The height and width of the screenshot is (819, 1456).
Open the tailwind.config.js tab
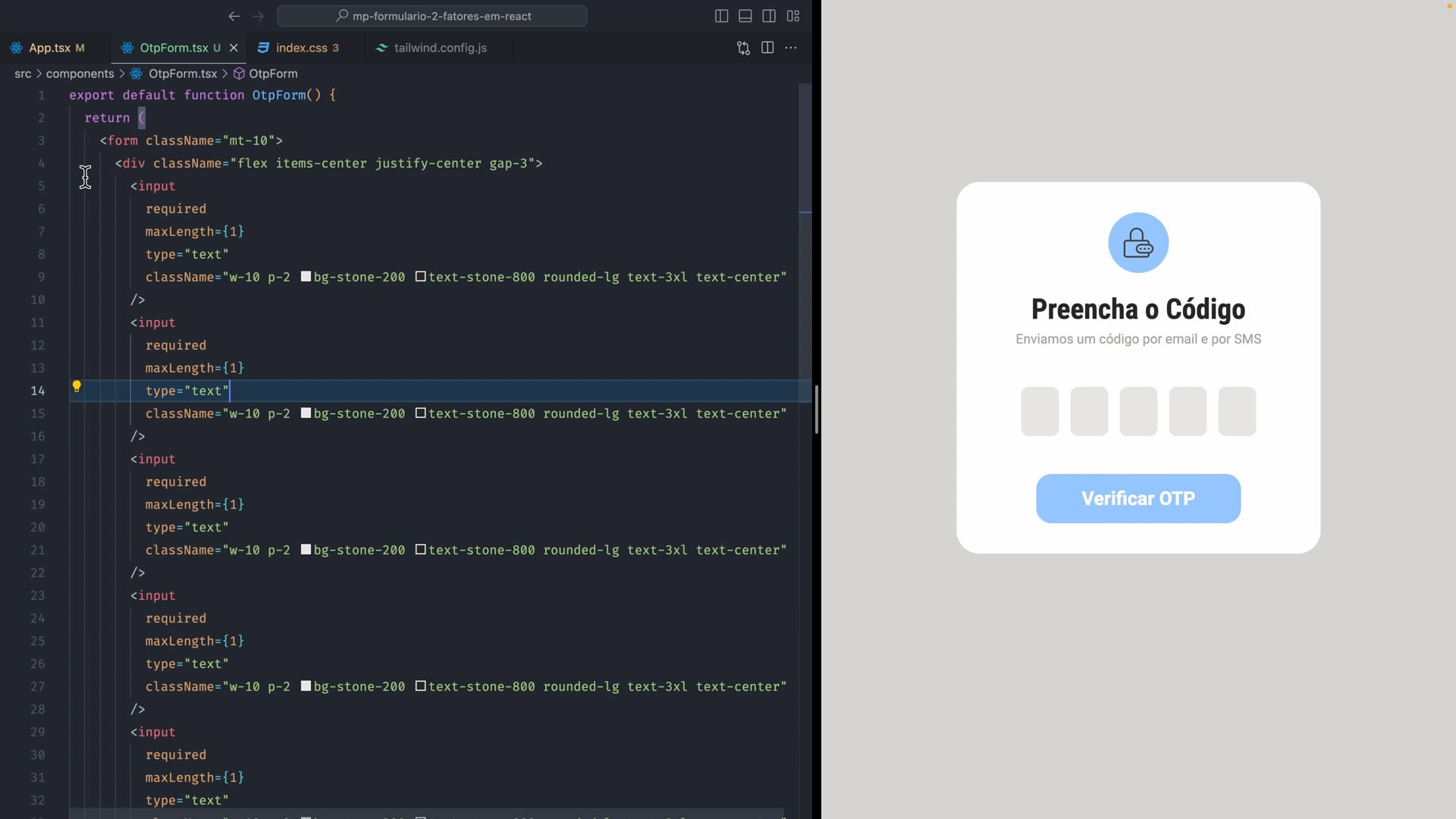440,48
